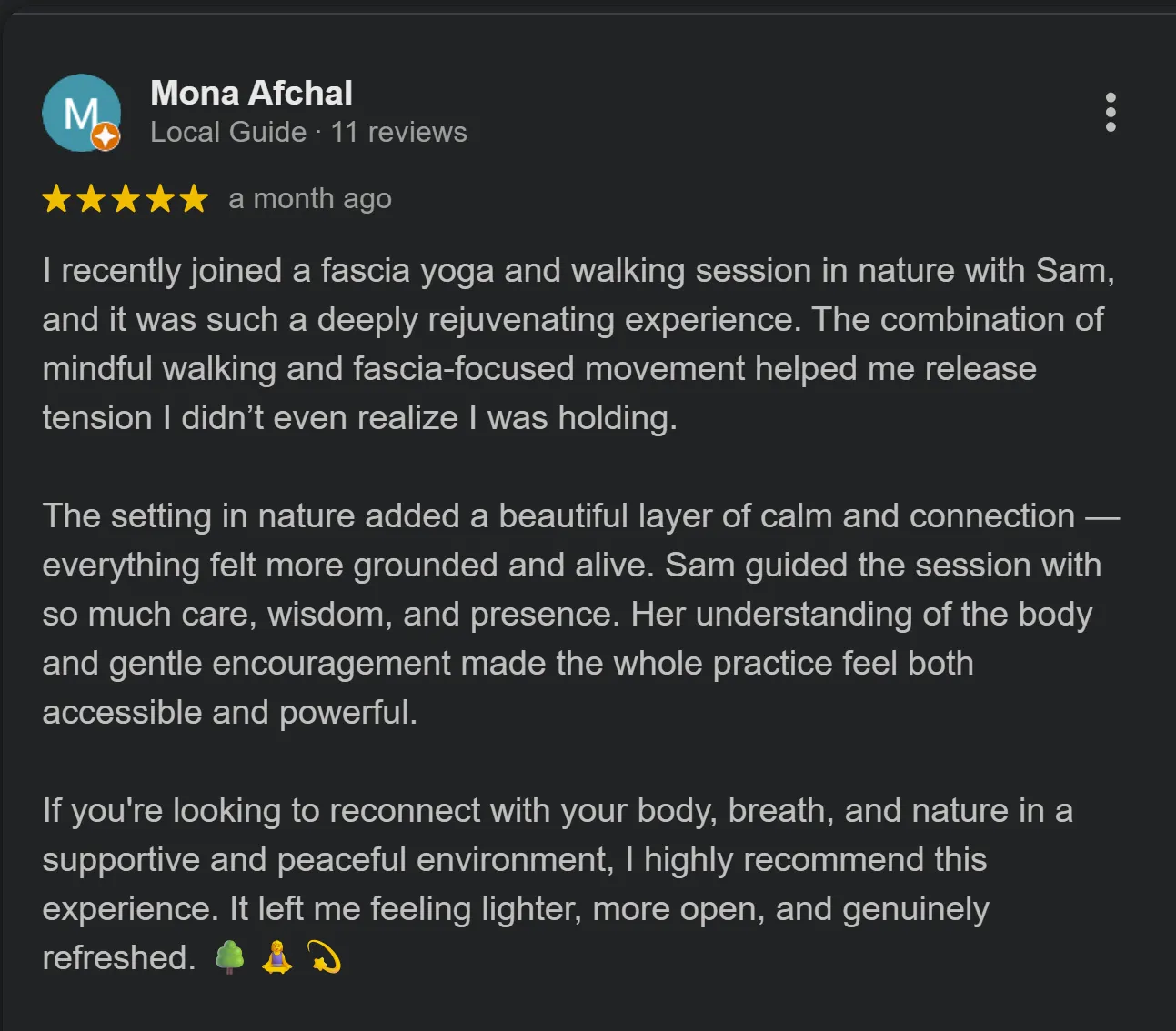Open the three-dot options menu for the review
This screenshot has width=1176, height=1031.
1110,112
